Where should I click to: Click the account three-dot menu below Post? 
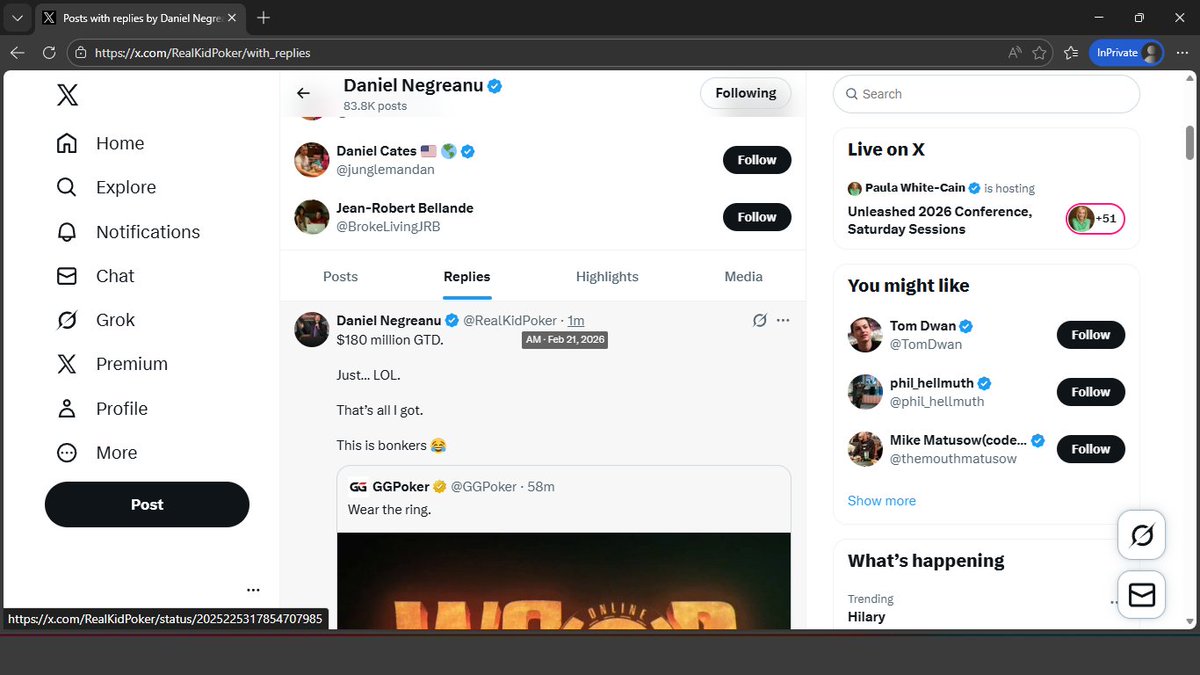(x=253, y=590)
